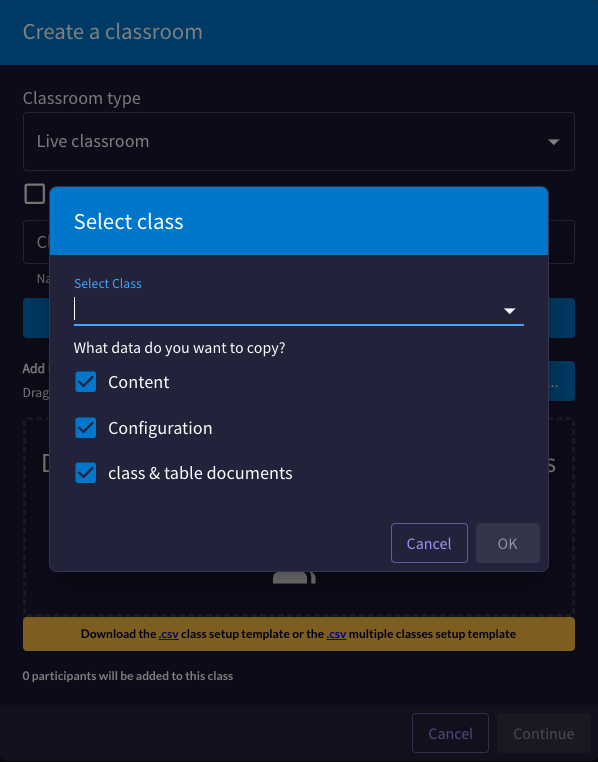Screen dimensions: 598x762
Task: Uncheck the Configuration checkbox
Action: click(86, 428)
